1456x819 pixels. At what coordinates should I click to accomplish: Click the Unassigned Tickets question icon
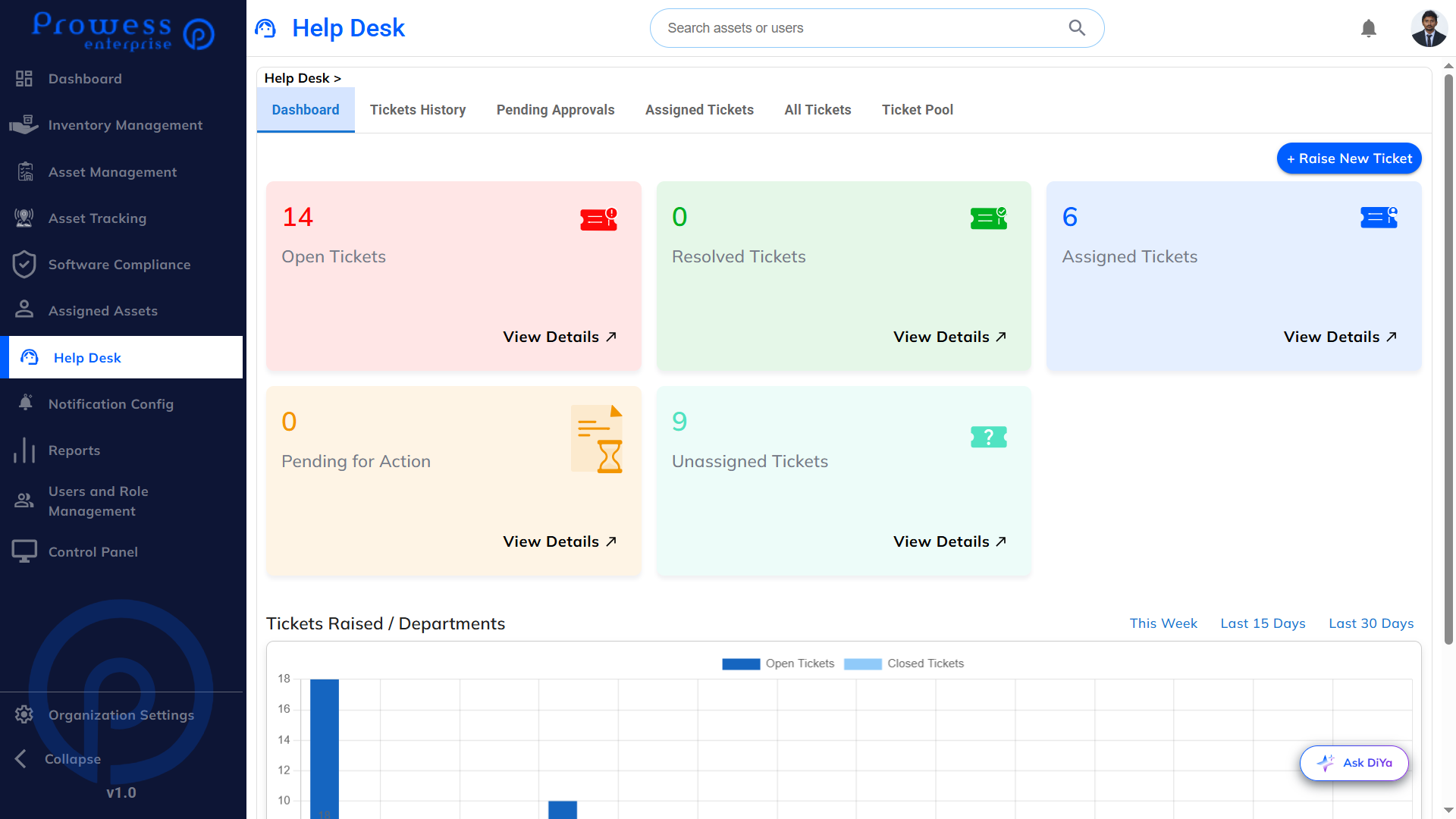pos(989,437)
